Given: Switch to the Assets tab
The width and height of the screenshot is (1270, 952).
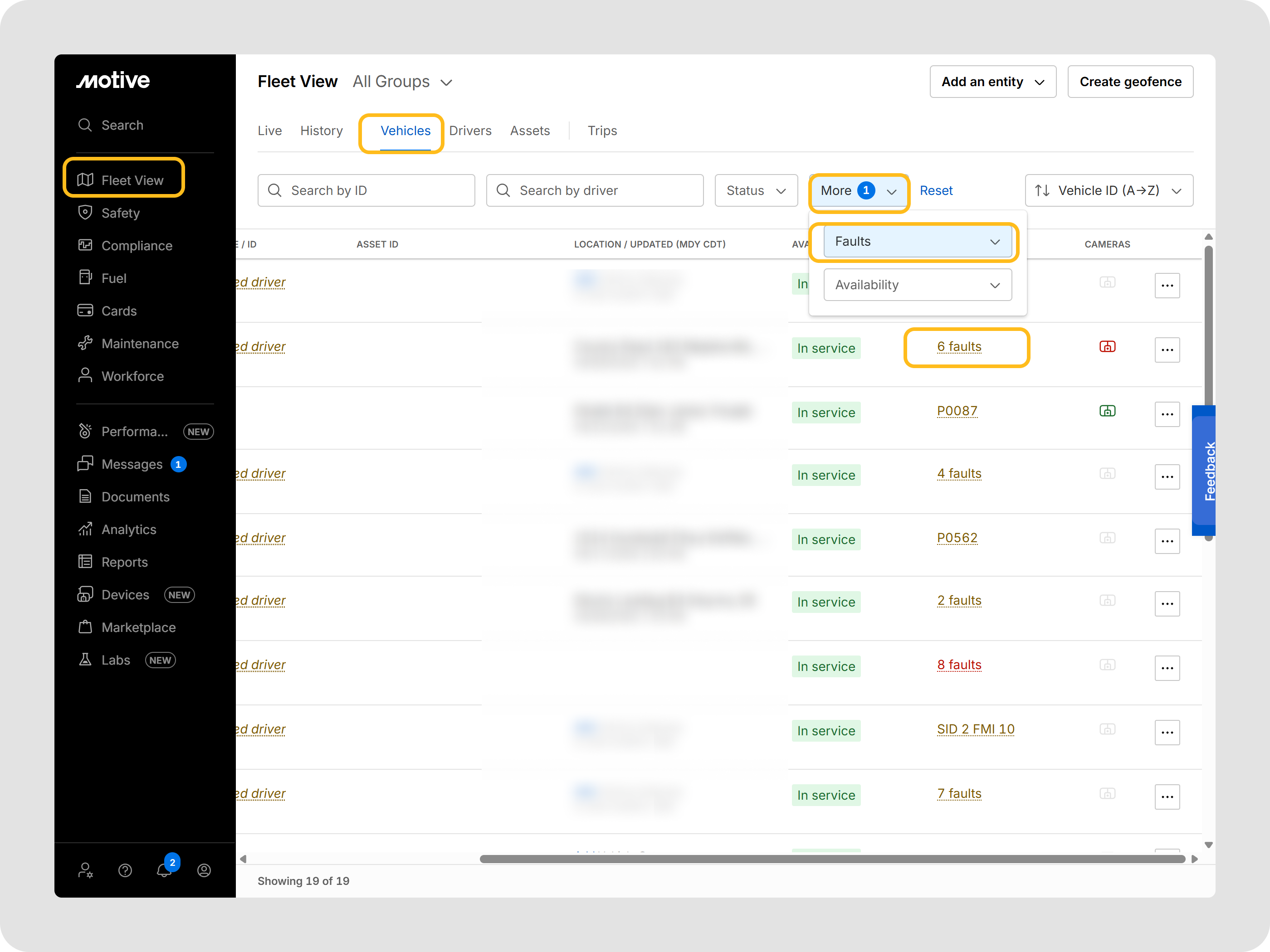Looking at the screenshot, I should click(x=530, y=131).
